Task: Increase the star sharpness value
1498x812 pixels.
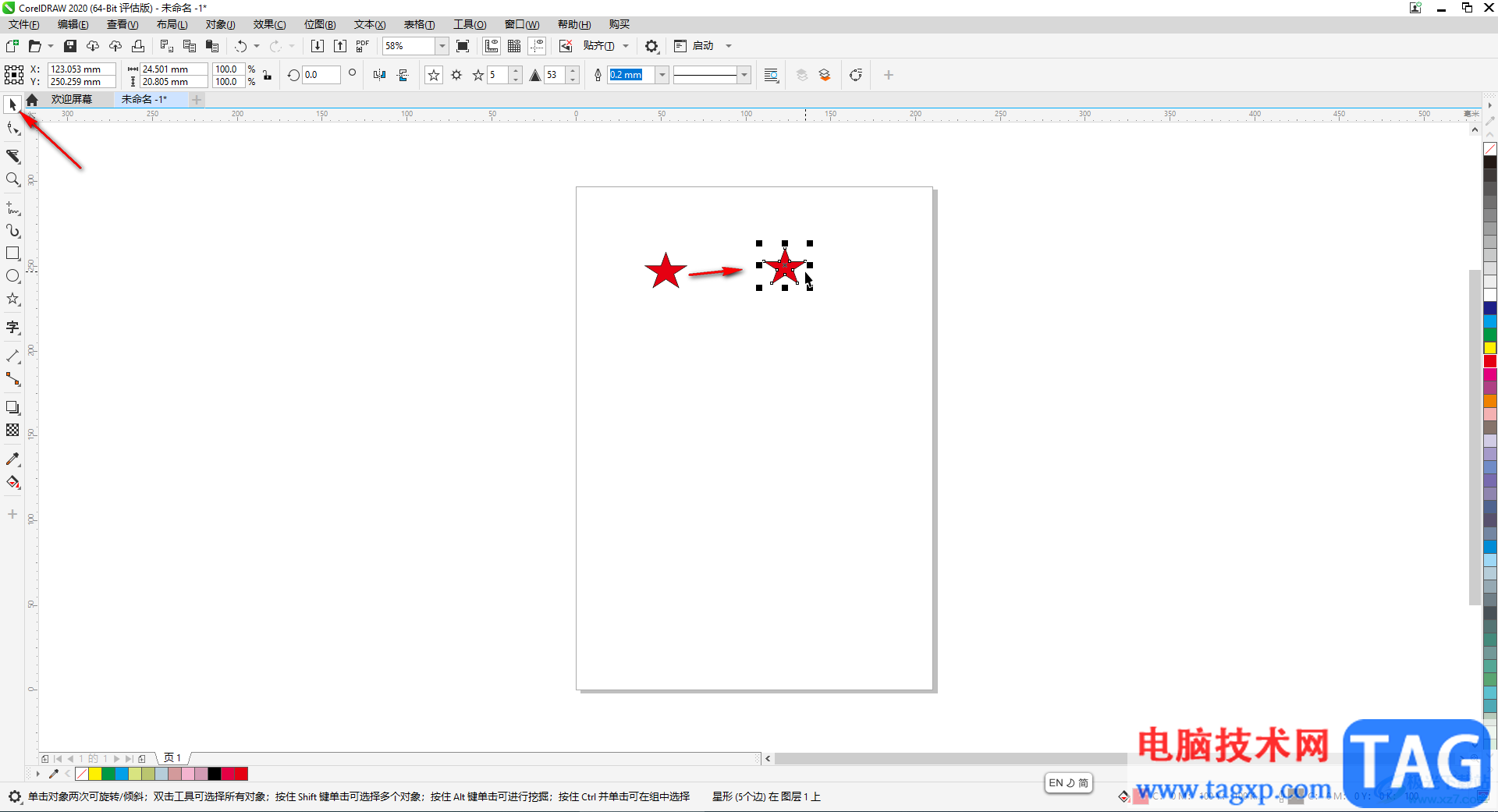Action: tap(573, 71)
